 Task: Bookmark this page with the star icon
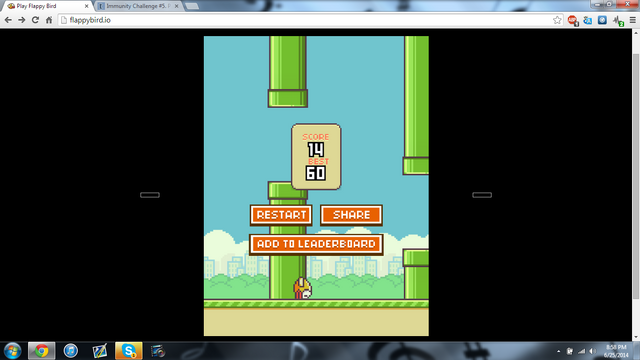pyautogui.click(x=557, y=20)
